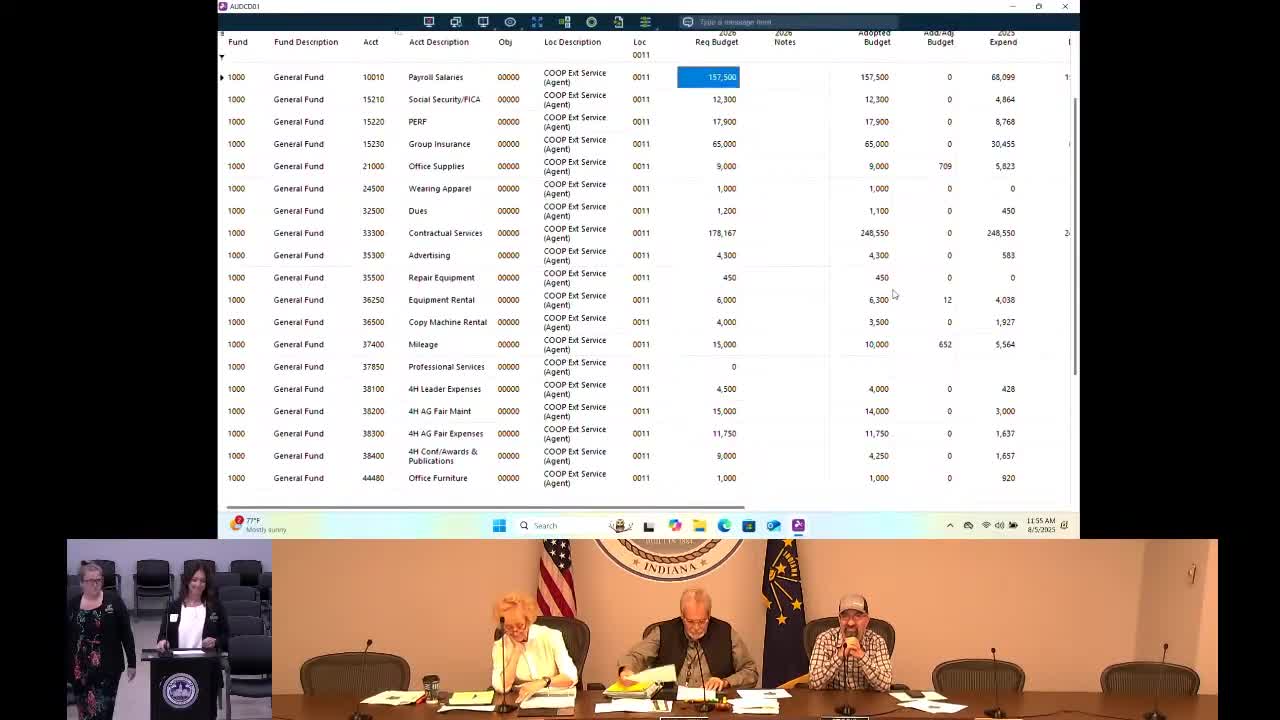
Task: Click the Group Insurance account description
Action: pos(439,144)
